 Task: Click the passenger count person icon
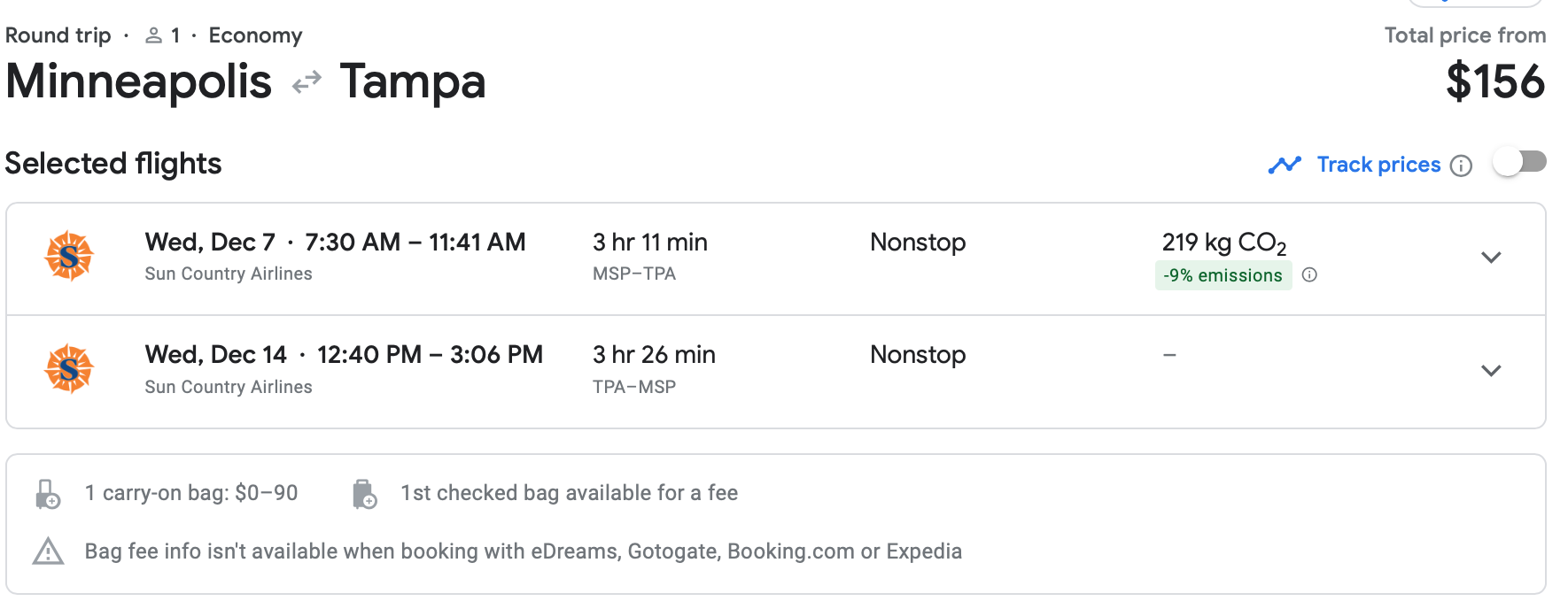click(x=153, y=35)
